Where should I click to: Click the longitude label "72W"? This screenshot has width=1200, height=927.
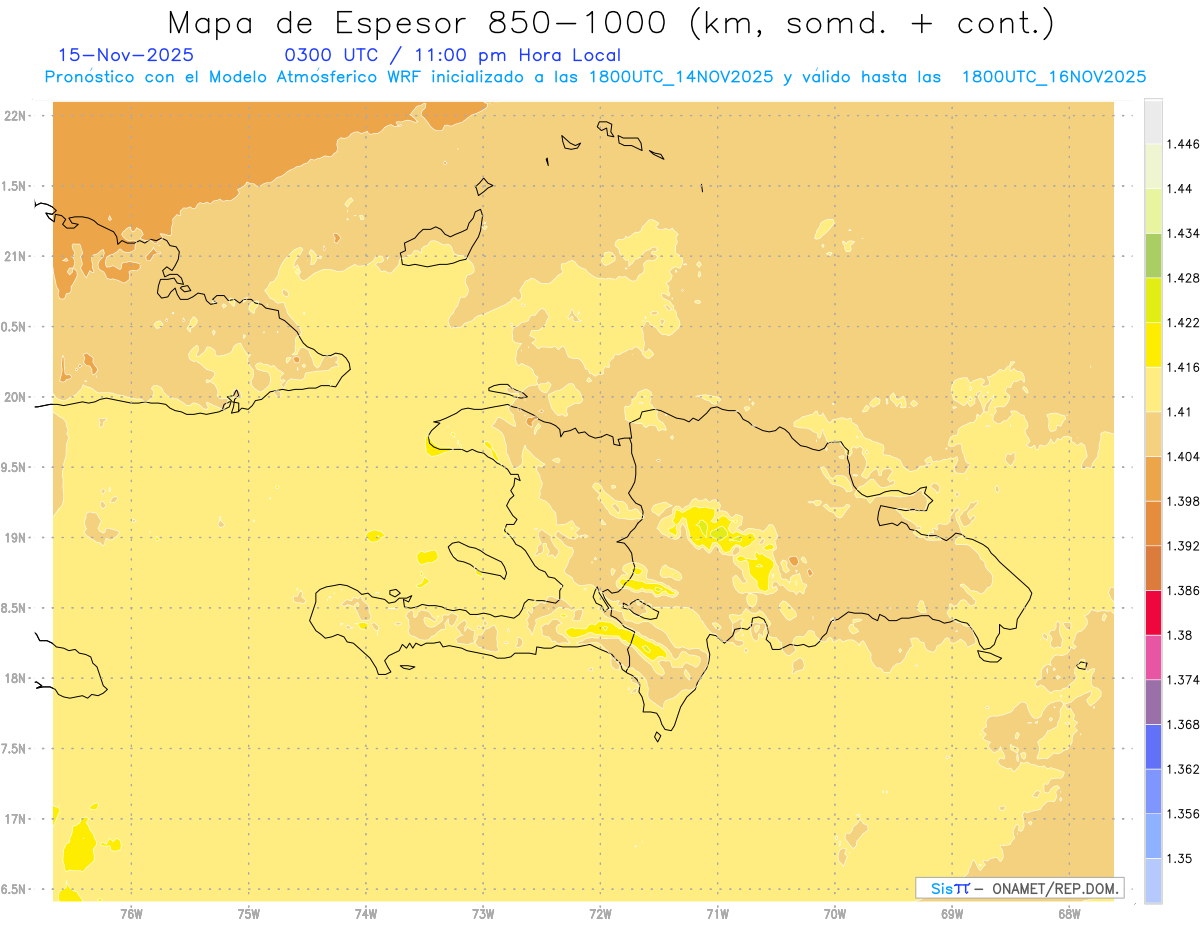pyautogui.click(x=600, y=914)
